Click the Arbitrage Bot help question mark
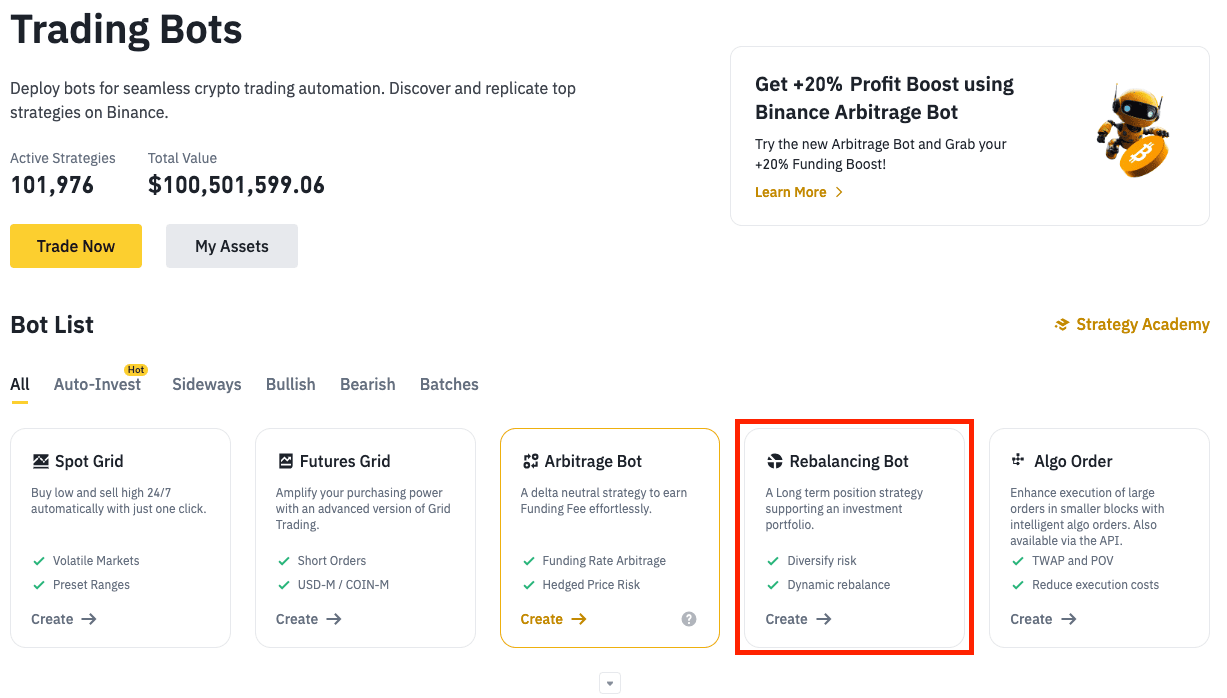The width and height of the screenshot is (1227, 698). pos(689,619)
